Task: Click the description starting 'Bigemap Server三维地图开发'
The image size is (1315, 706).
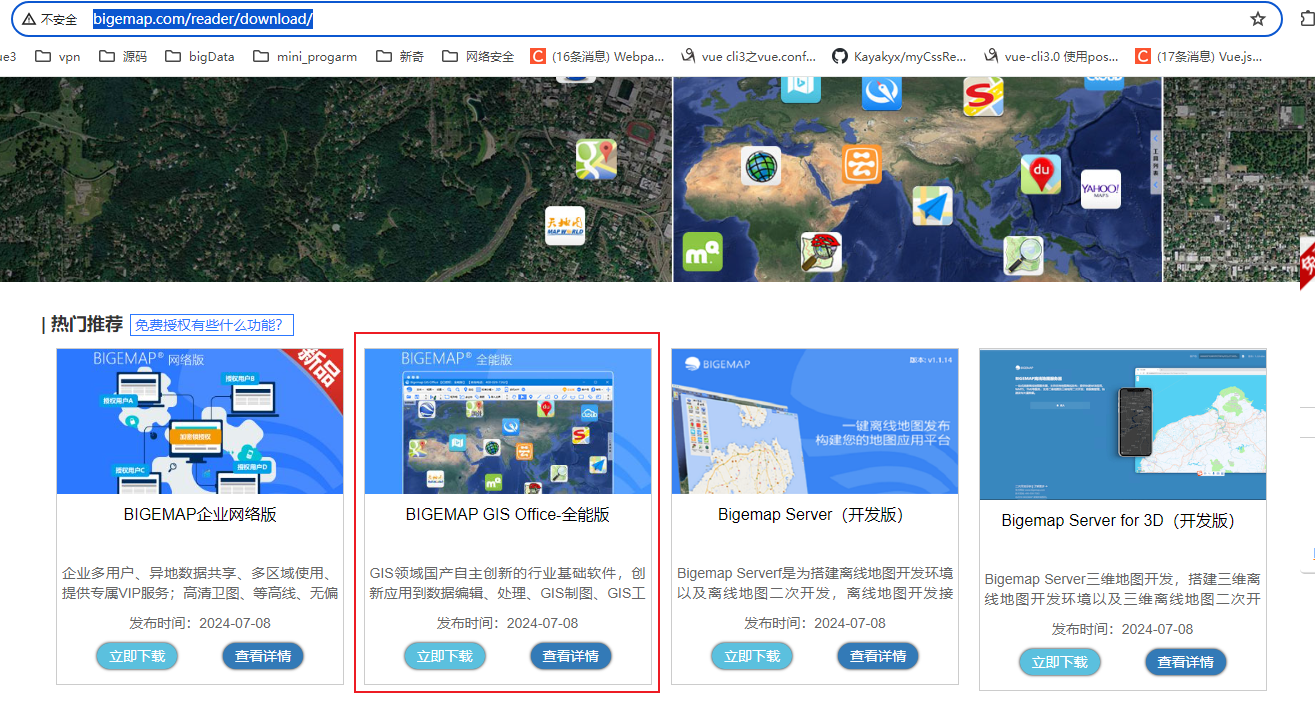Action: [1123, 589]
